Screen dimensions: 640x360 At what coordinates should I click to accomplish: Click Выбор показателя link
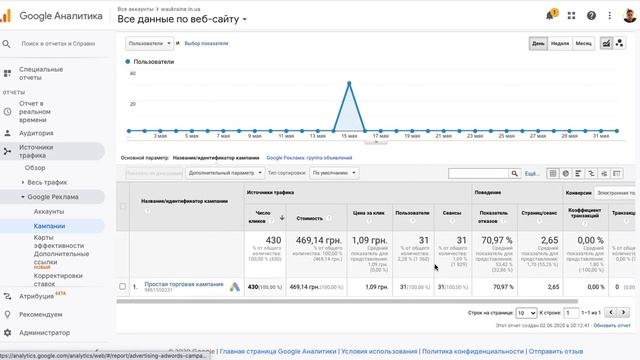click(206, 43)
